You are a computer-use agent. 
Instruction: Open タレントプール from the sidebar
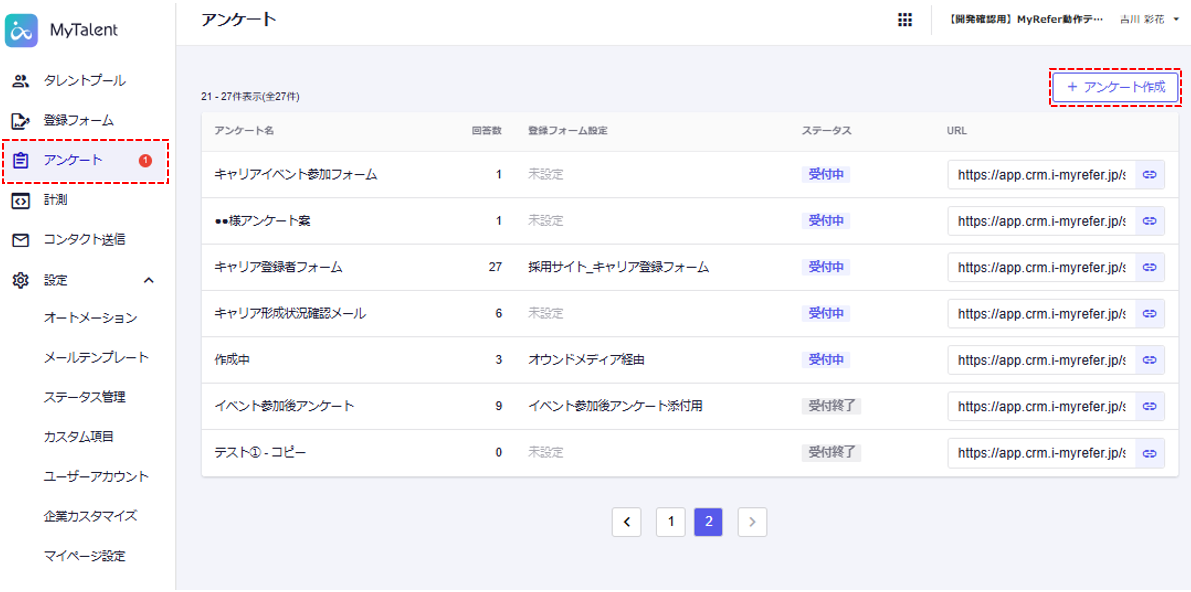pos(84,80)
